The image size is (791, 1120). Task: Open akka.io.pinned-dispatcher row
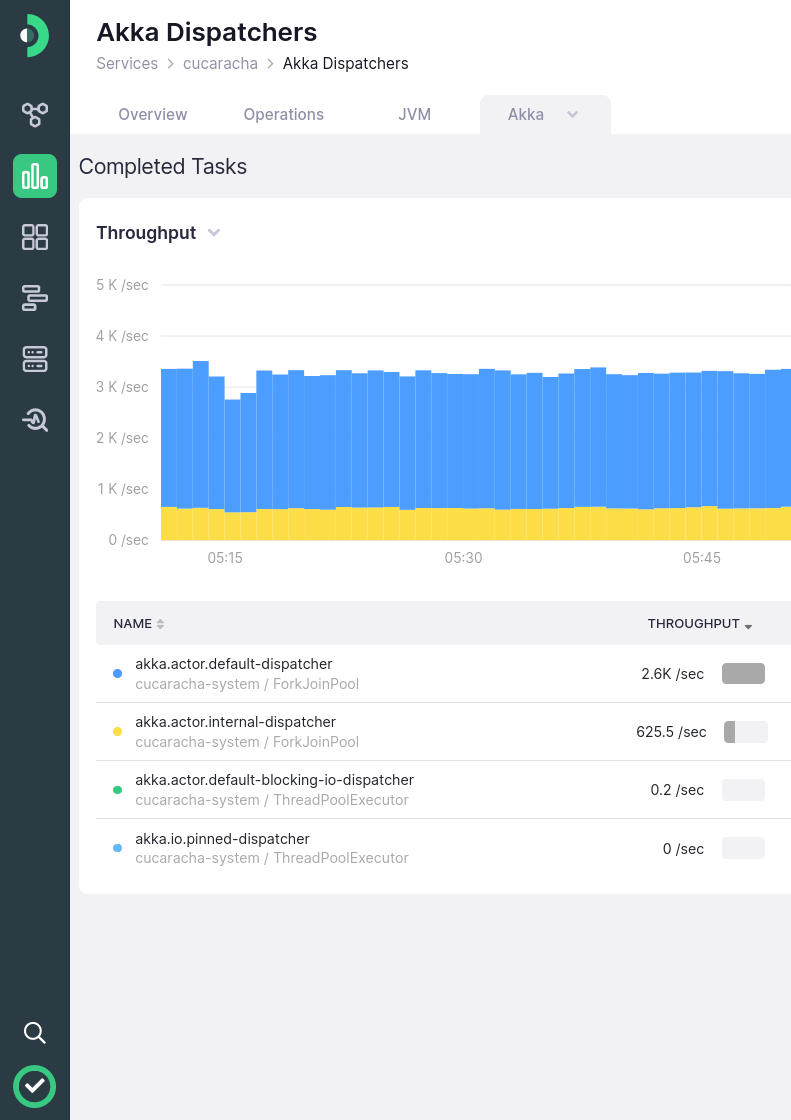443,849
